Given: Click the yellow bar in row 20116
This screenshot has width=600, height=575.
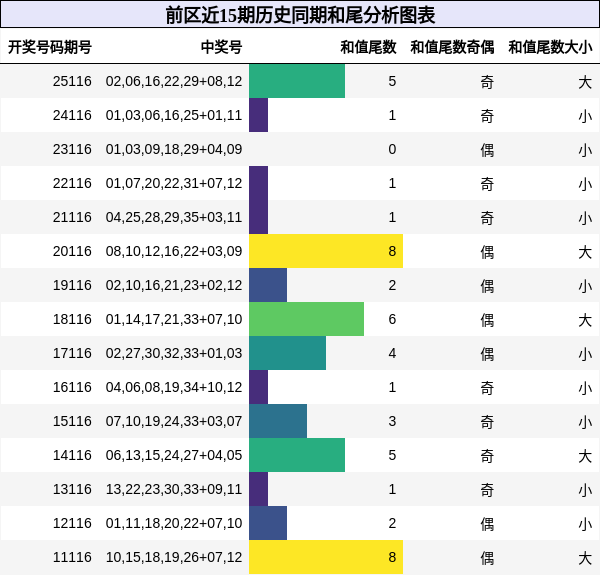Looking at the screenshot, I should pos(326,251).
